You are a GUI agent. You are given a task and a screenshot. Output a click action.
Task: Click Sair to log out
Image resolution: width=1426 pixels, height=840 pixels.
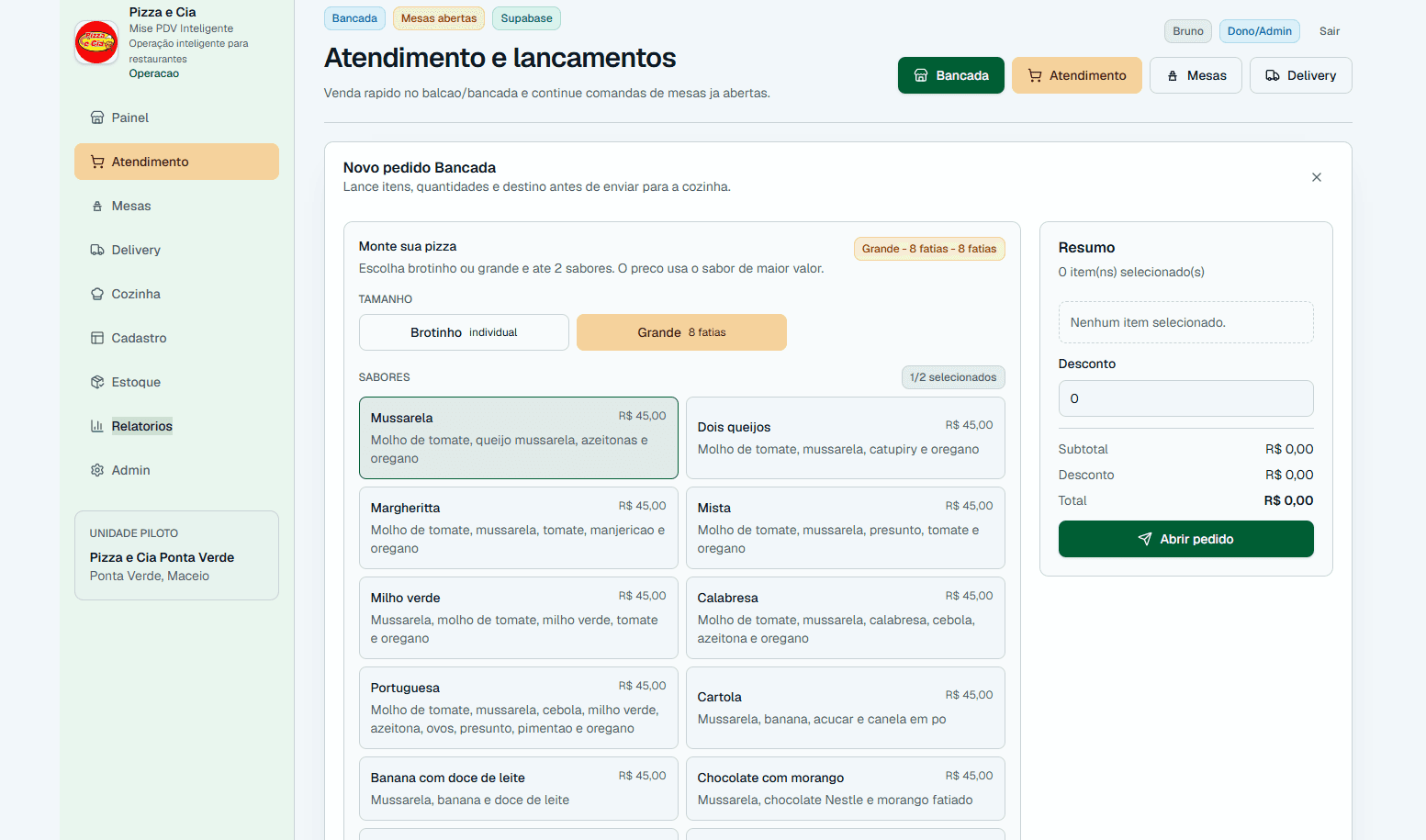(x=1330, y=31)
